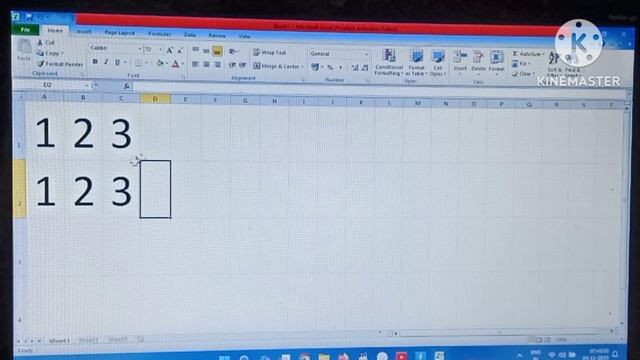Viewport: 640px width, 360px height.
Task: Click the Wrap Text button
Action: coord(270,53)
